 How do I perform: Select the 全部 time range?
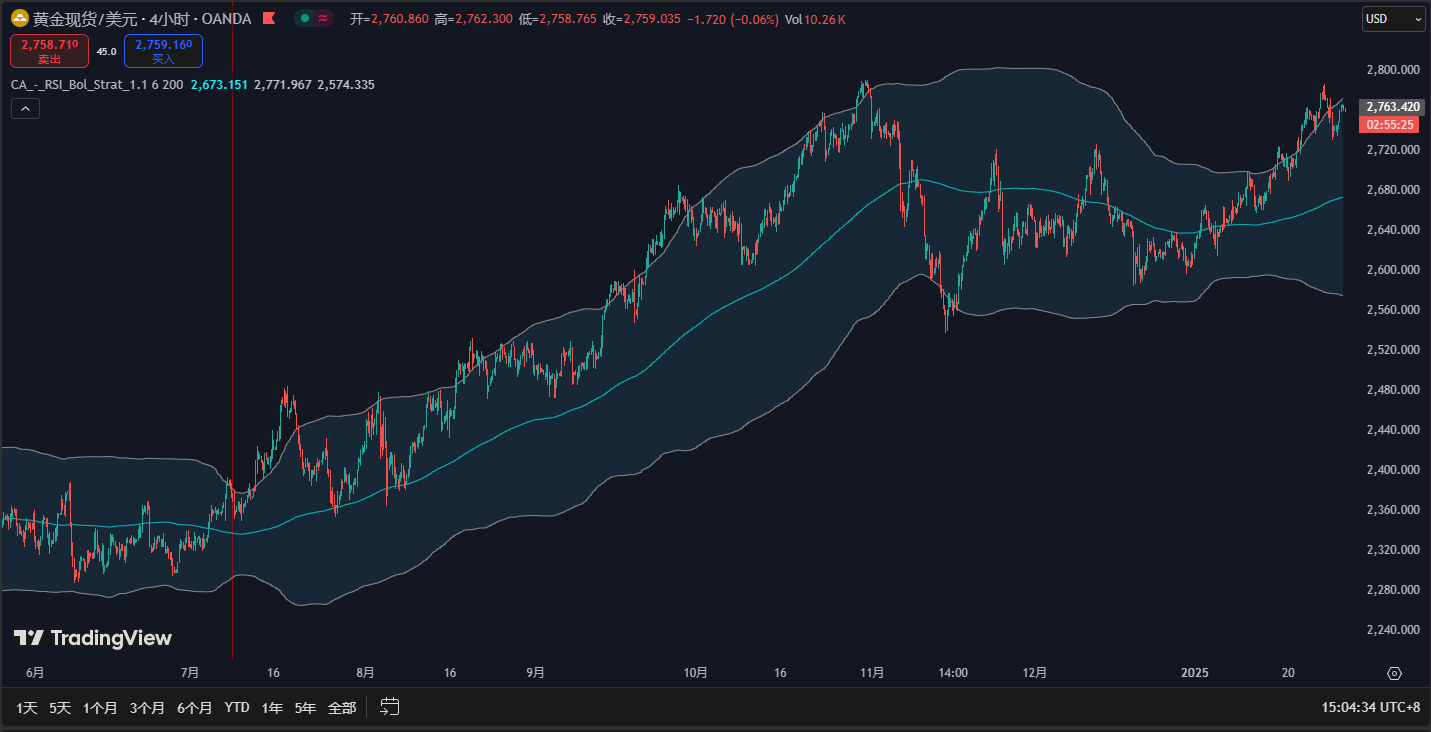[x=342, y=707]
